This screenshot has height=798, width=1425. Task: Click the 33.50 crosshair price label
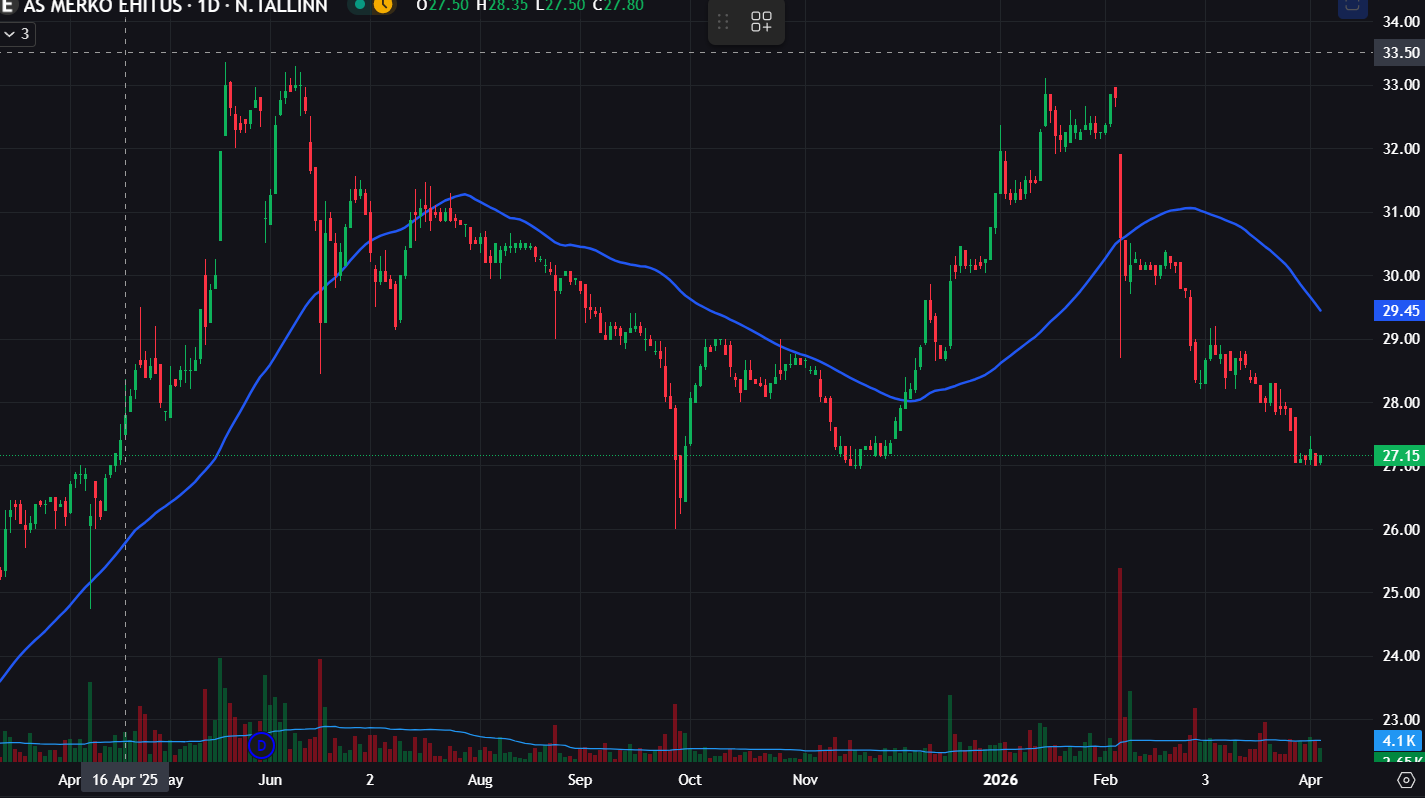point(1399,53)
